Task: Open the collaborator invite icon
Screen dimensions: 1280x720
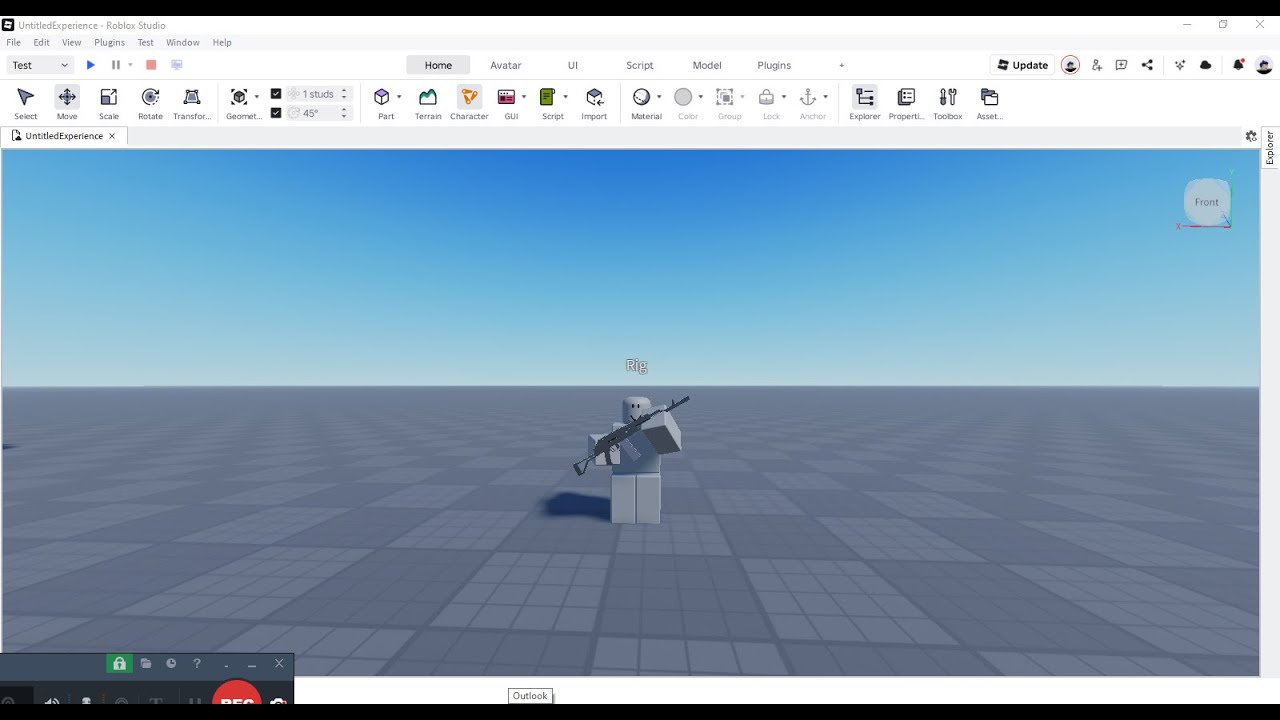Action: [1096, 65]
